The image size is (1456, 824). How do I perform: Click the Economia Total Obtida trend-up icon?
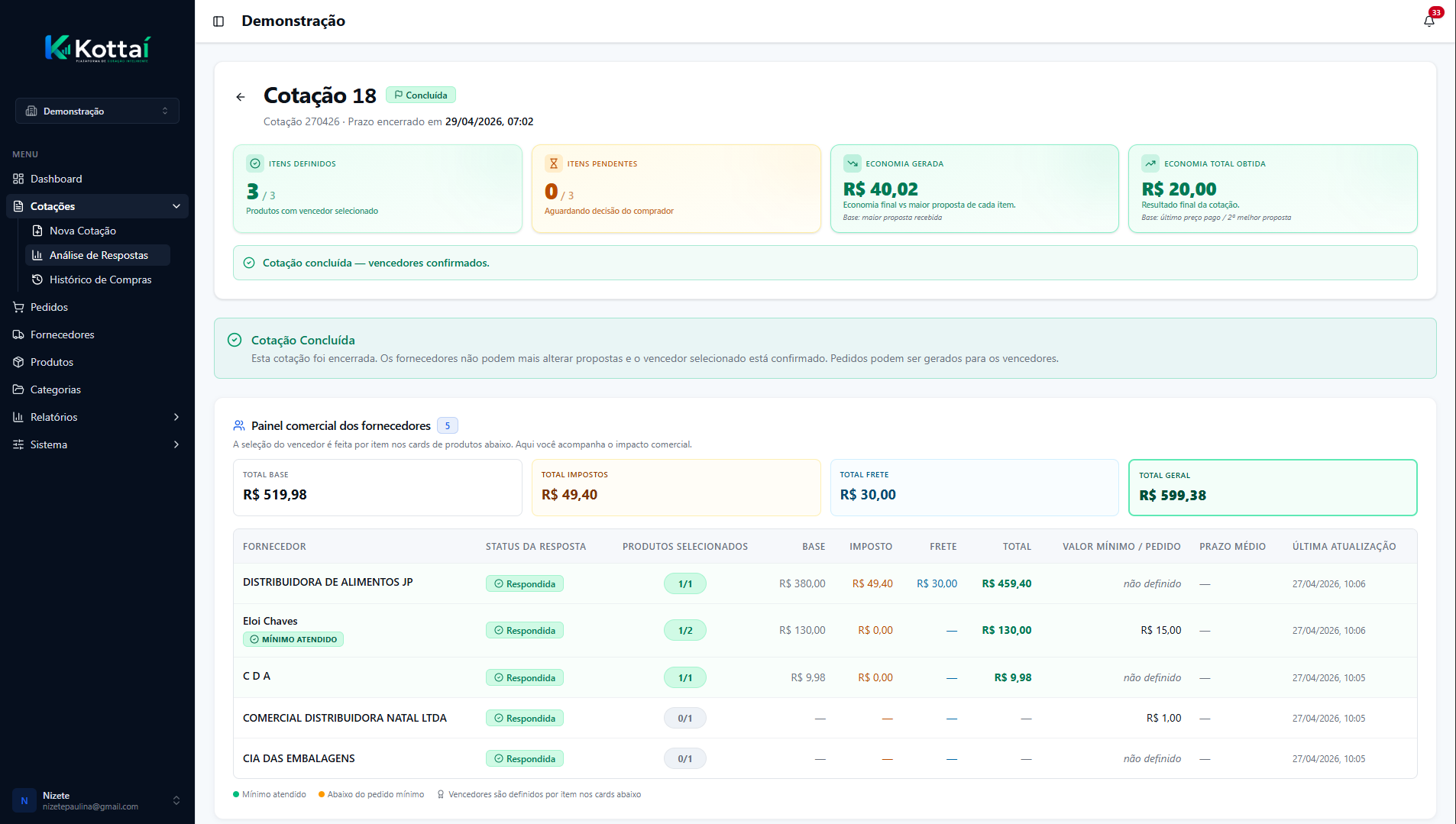click(1150, 163)
